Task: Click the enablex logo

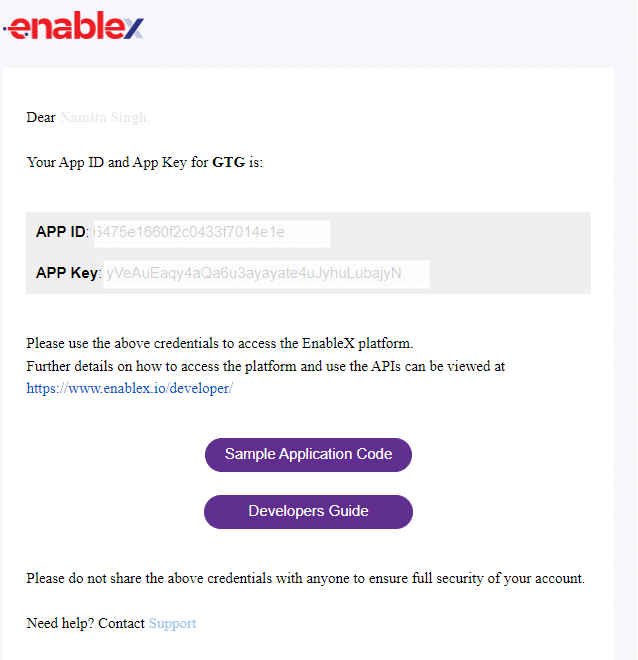Action: point(74,26)
